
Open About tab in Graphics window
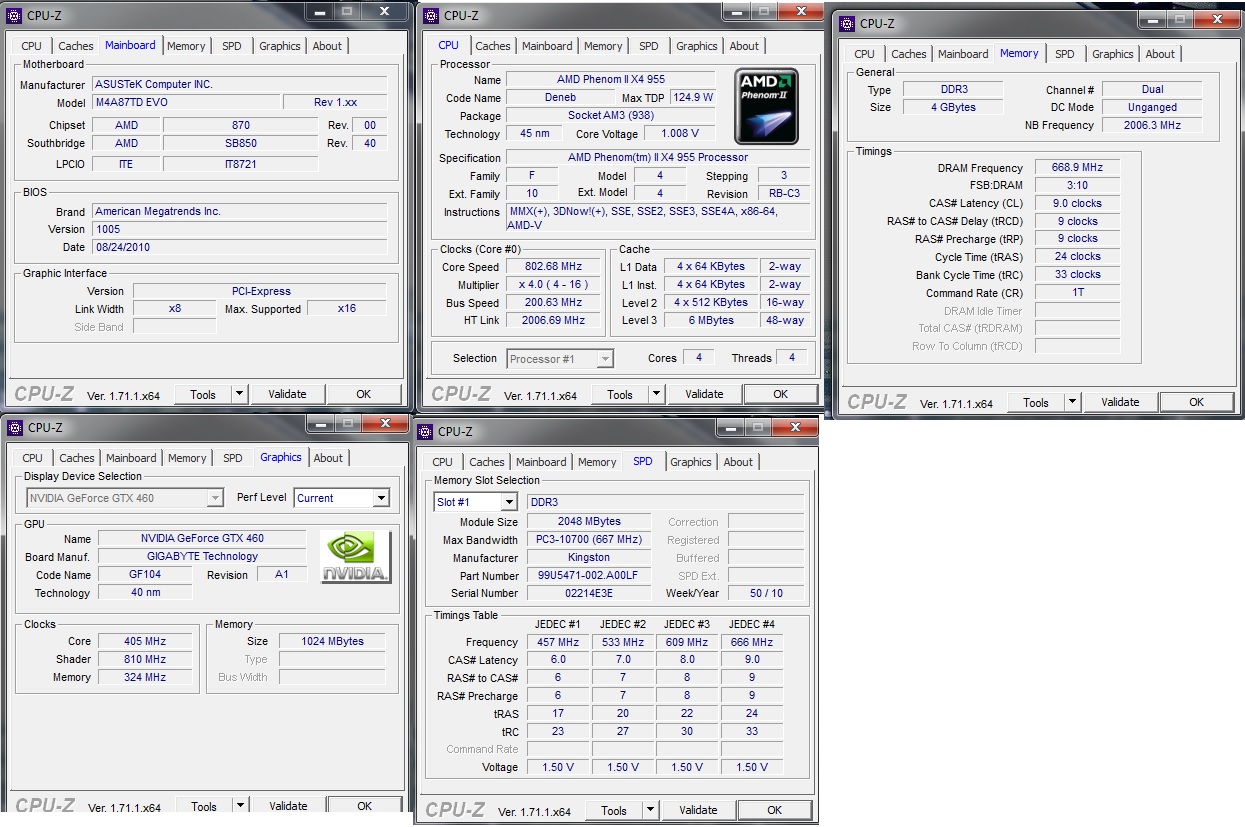point(328,458)
